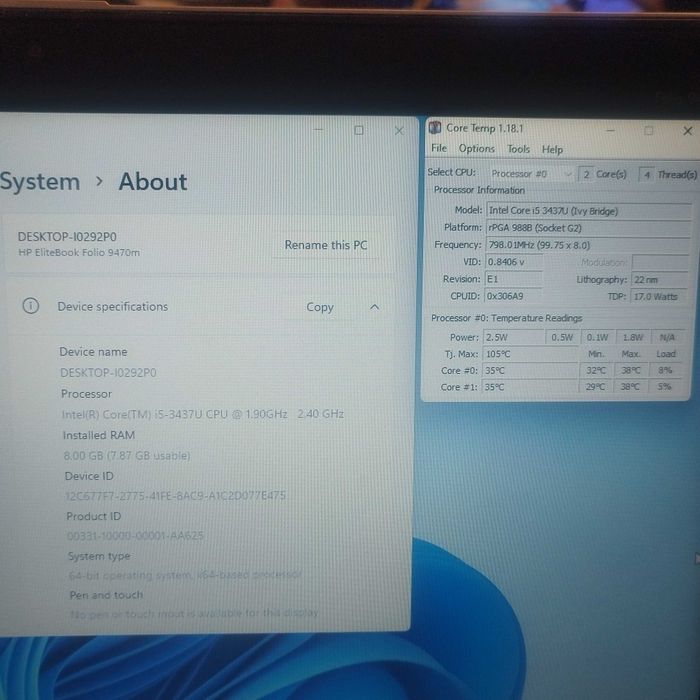Screen dimensions: 700x700
Task: Click the VID value 0.8406 v
Action: point(514,262)
